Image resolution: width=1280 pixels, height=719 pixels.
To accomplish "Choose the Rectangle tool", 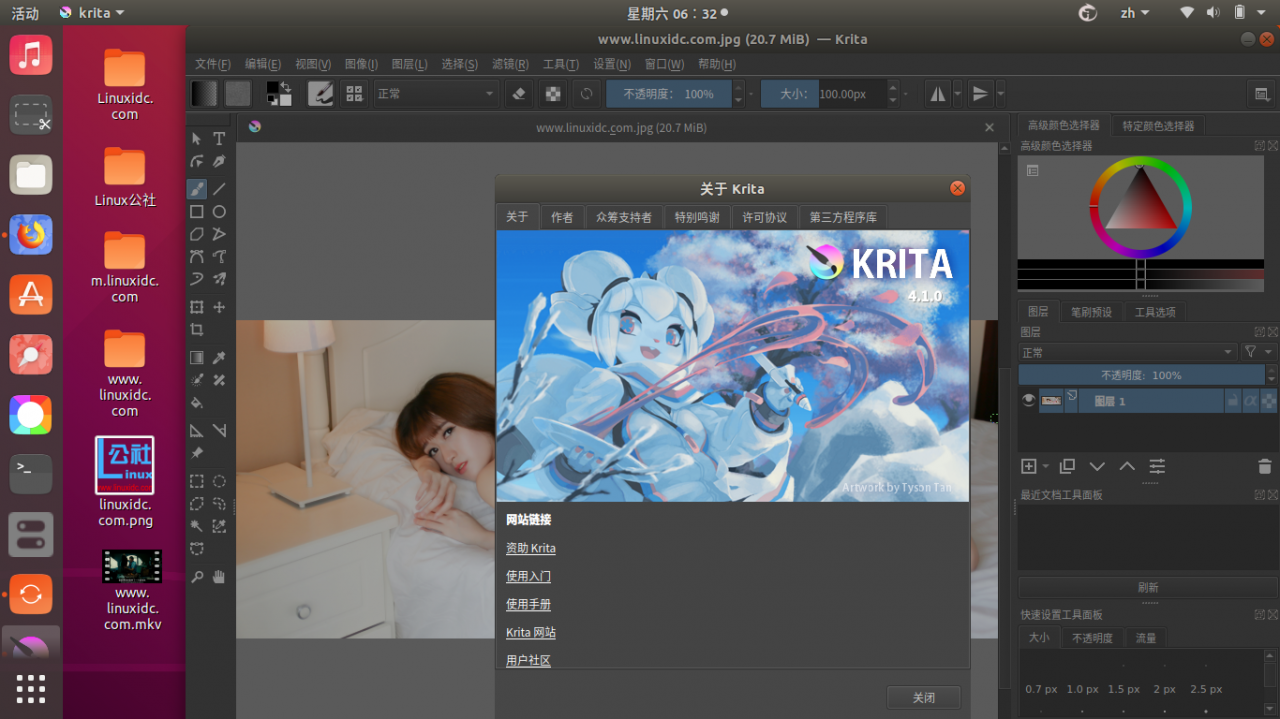I will 197,211.
